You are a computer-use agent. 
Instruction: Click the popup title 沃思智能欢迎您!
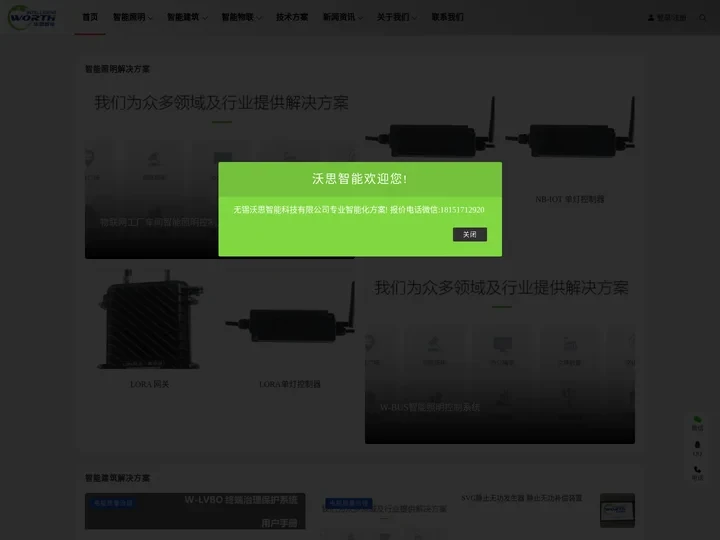coord(360,179)
